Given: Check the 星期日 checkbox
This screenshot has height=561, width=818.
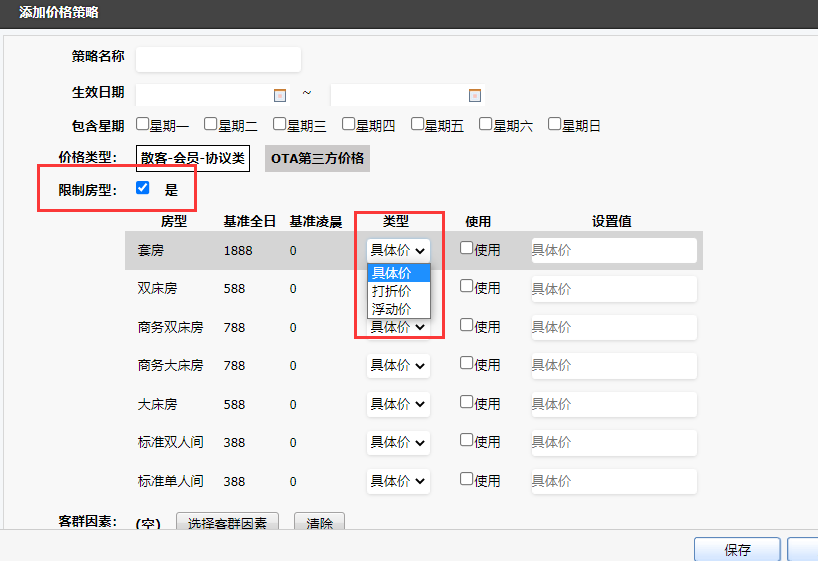Looking at the screenshot, I should (555, 124).
